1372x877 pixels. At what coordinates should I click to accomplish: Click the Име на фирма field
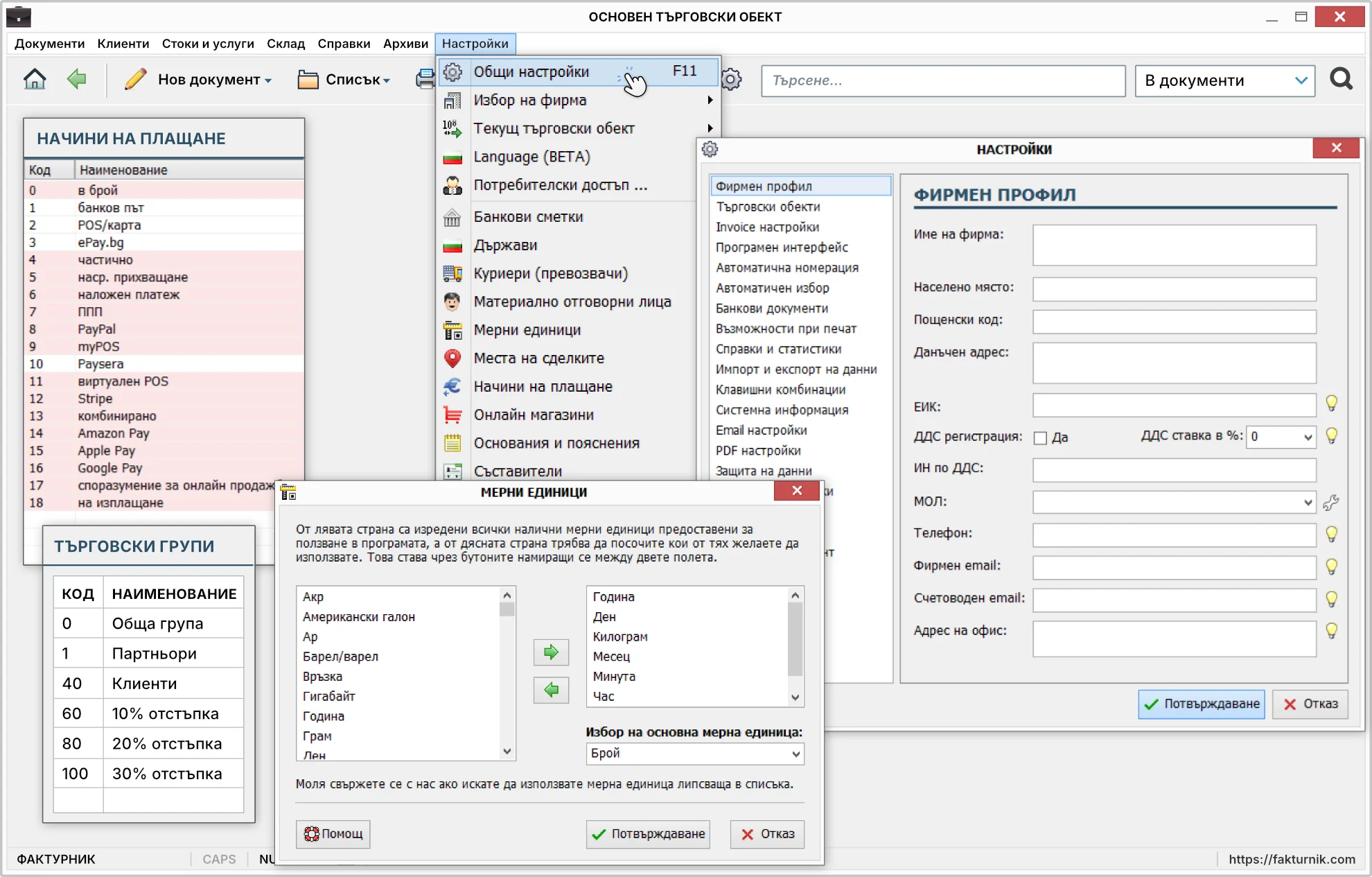[x=1174, y=245]
